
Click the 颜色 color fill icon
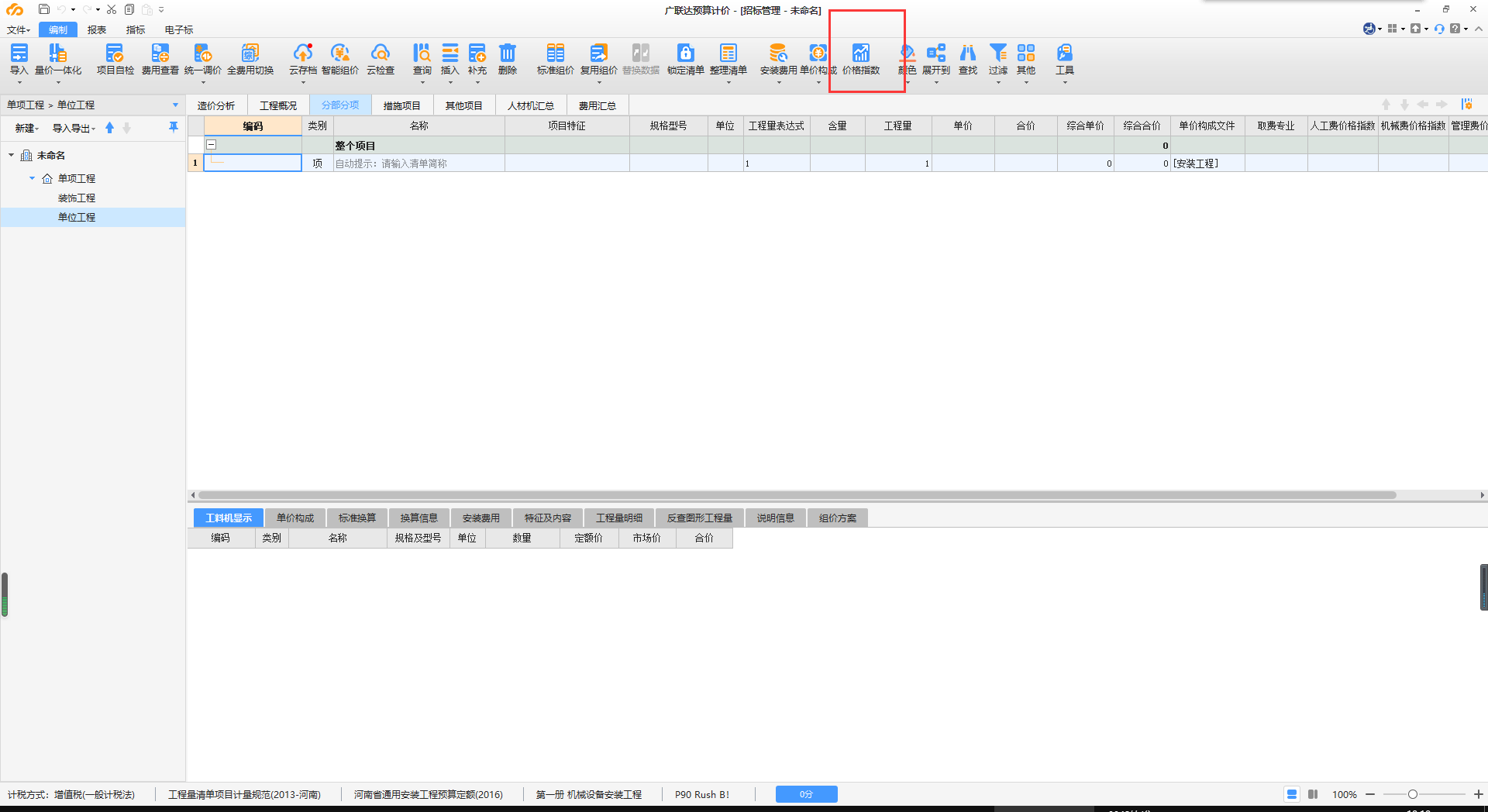[907, 53]
